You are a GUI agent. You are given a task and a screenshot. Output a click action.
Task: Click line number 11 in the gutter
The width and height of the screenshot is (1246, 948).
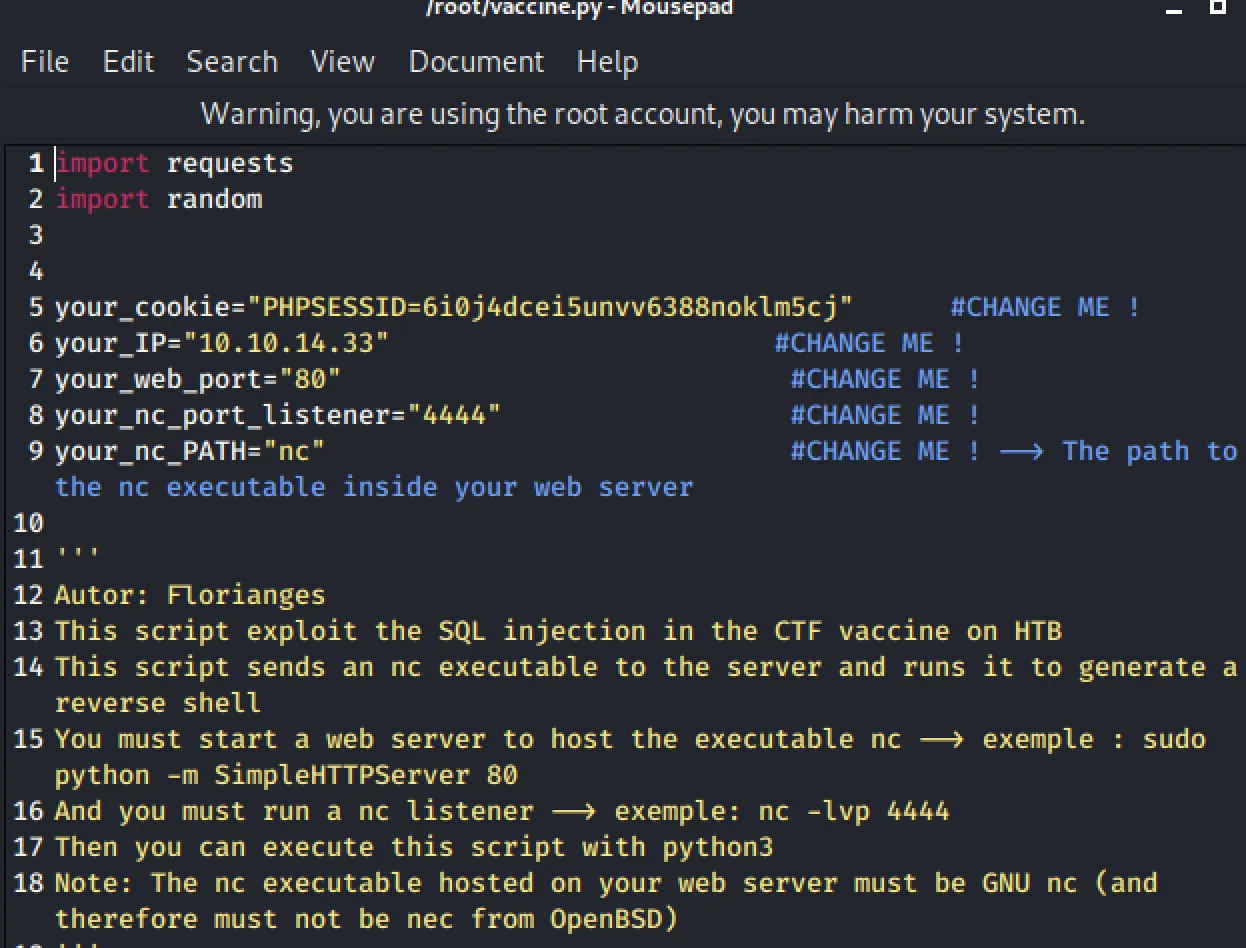(28, 559)
